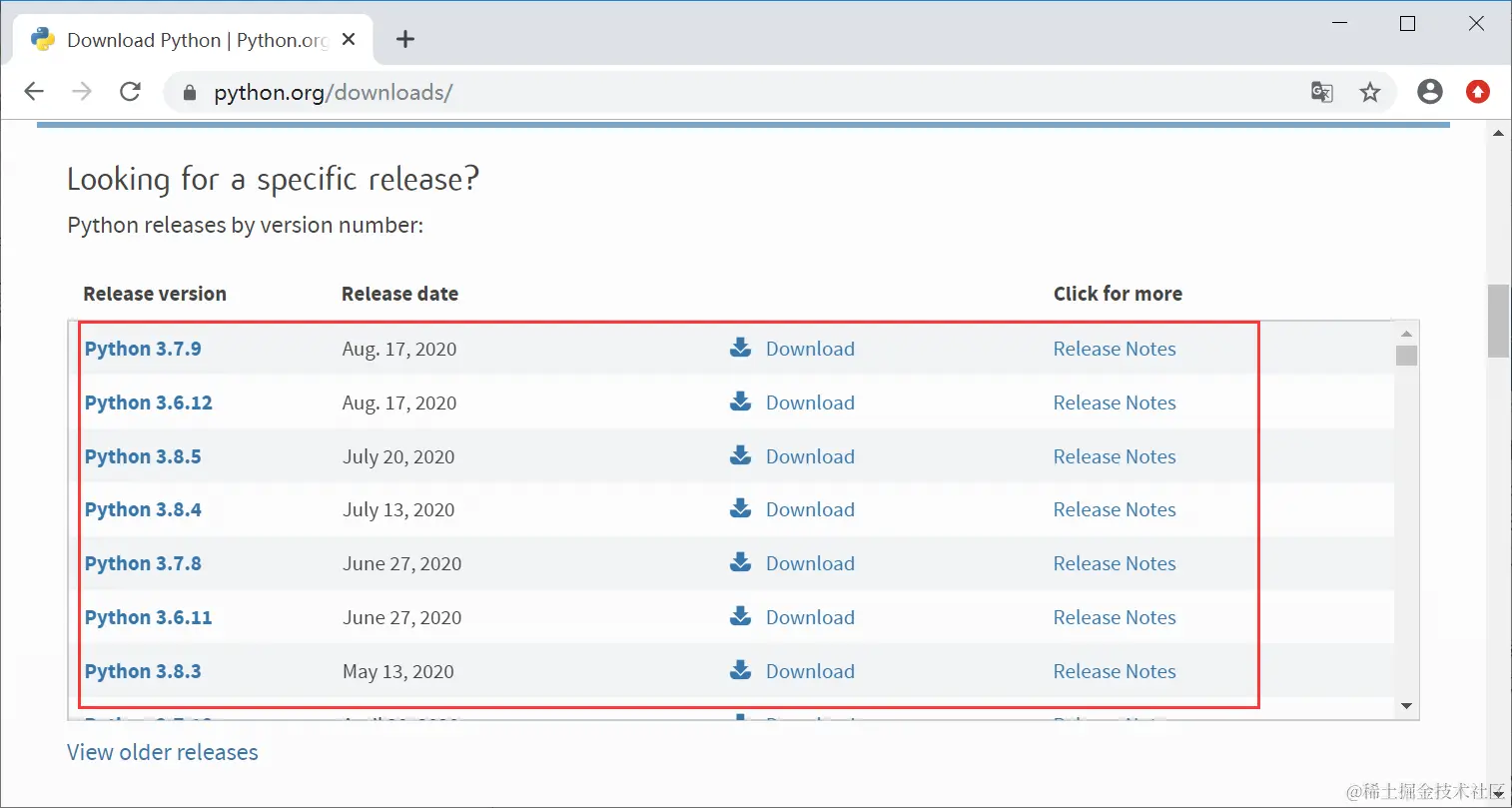This screenshot has width=1512, height=808.
Task: Click the Aug. 17, 2020 date for Python 3.7.9
Action: point(399,349)
